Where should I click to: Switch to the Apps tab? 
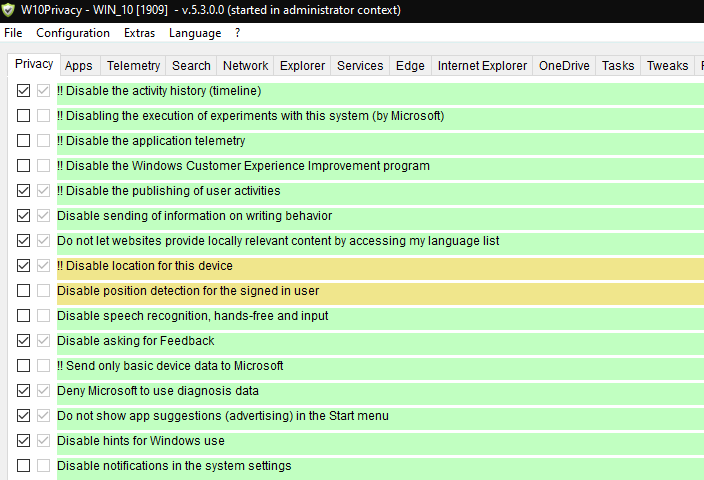79,66
